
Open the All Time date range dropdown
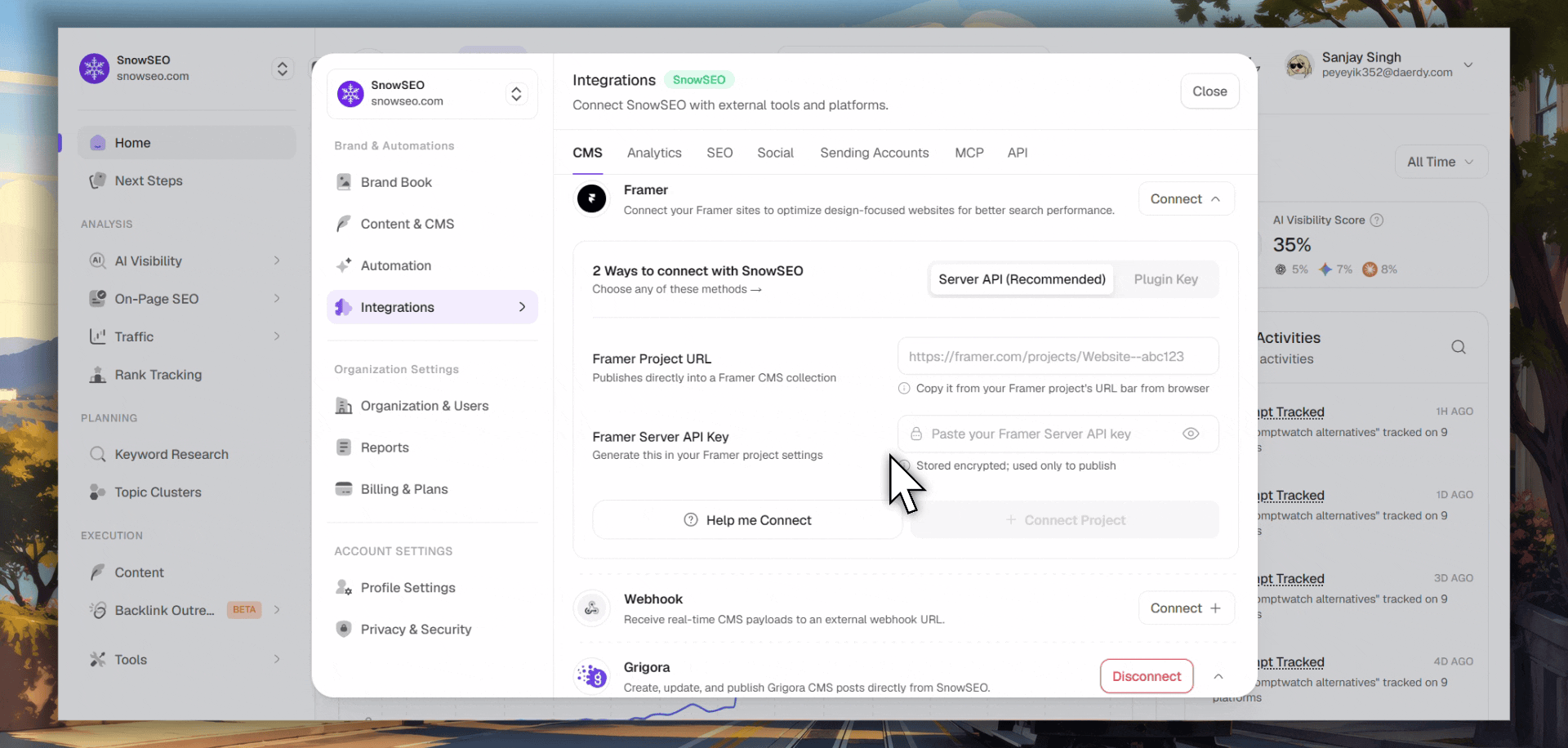1441,162
